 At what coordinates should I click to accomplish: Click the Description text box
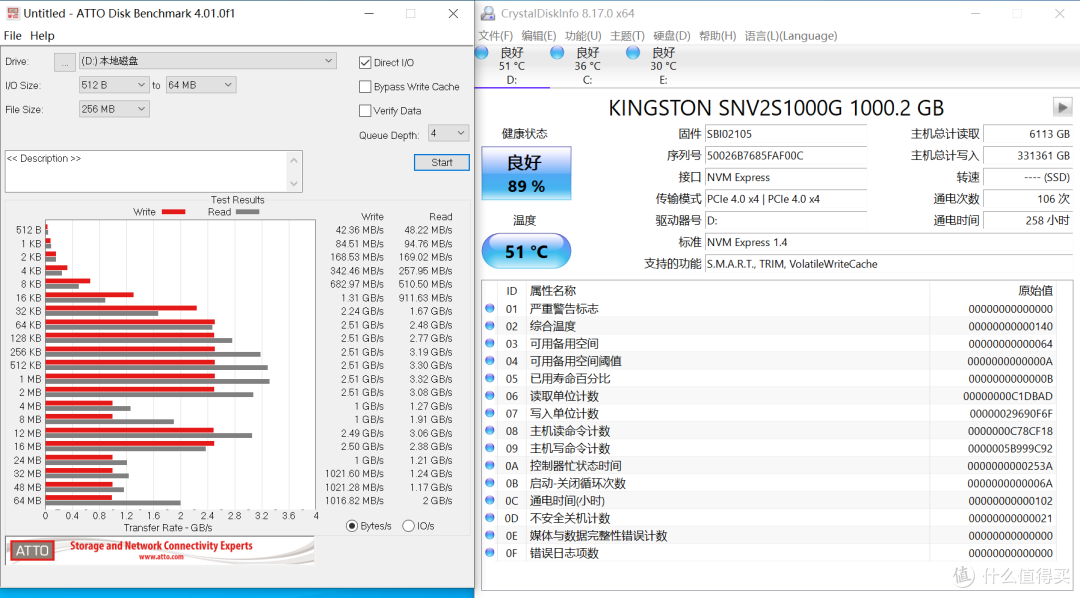[145, 172]
